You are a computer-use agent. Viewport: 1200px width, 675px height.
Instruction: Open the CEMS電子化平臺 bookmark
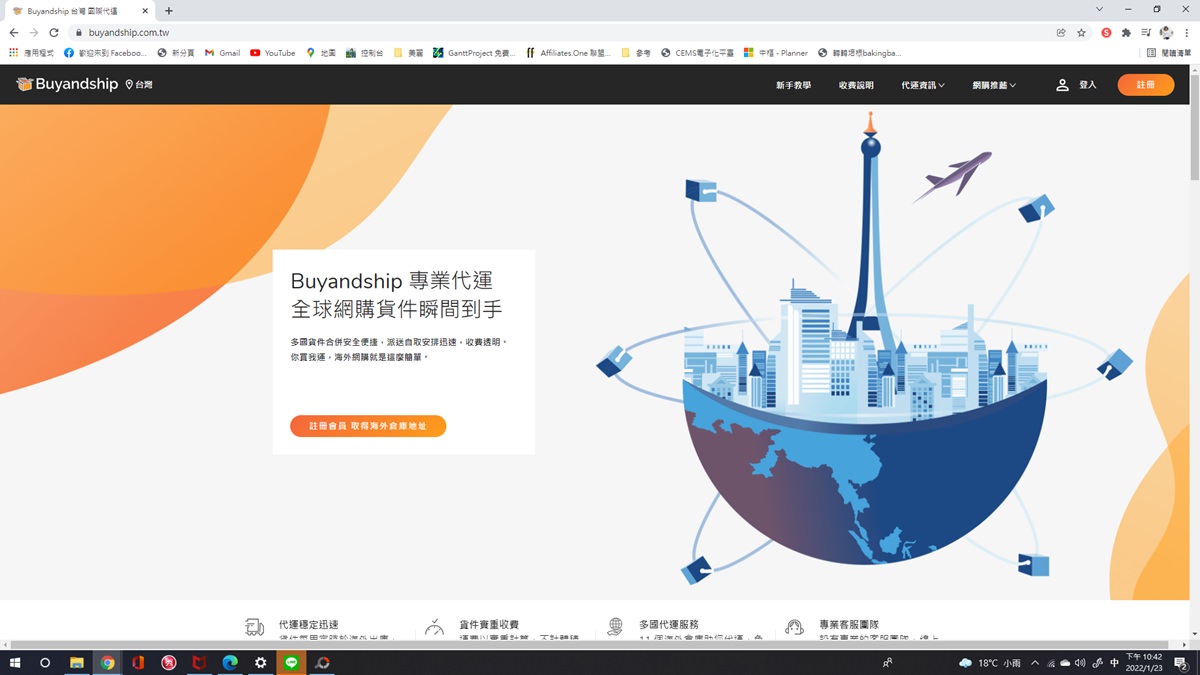click(697, 53)
